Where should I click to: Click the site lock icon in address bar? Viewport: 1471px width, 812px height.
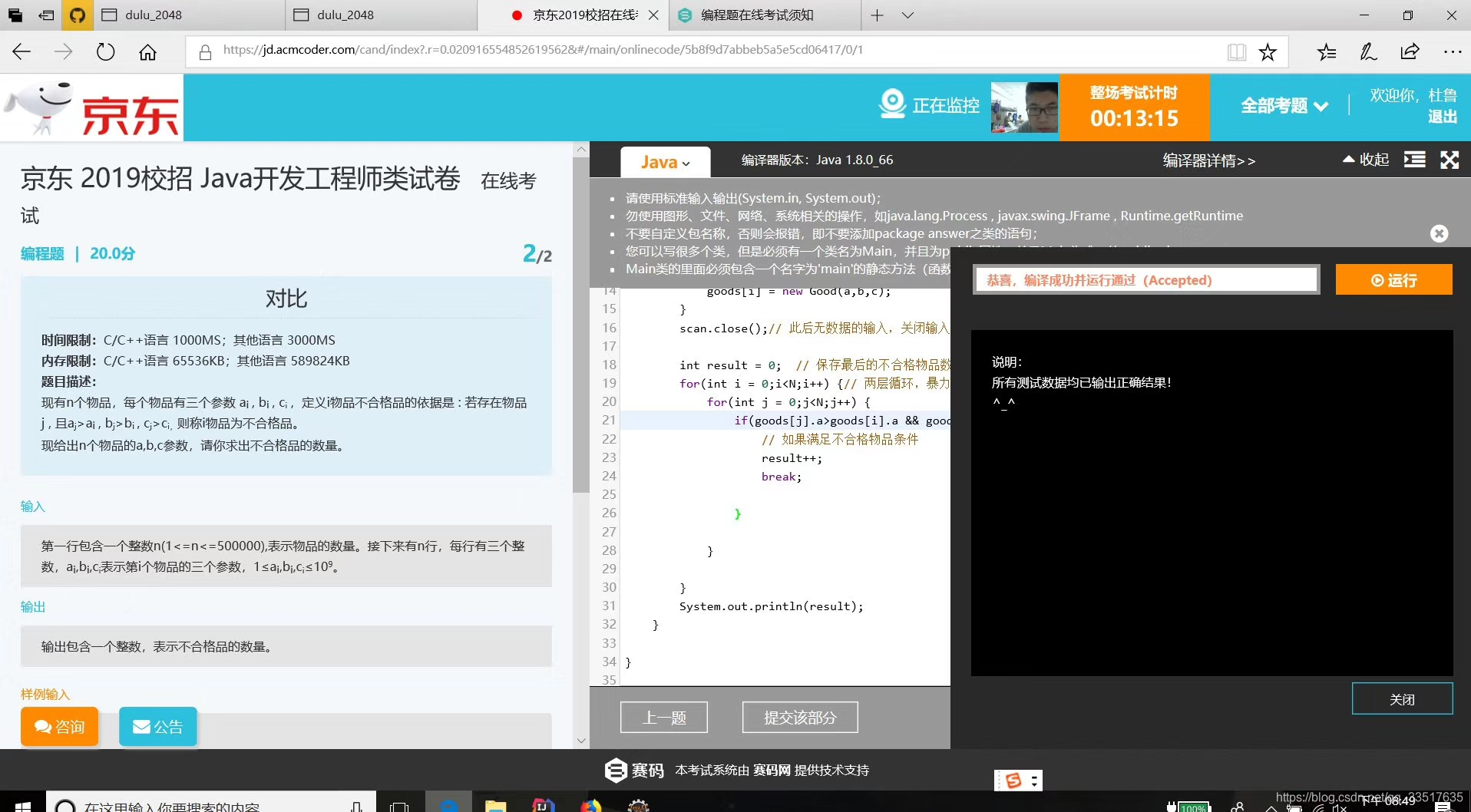coord(205,51)
